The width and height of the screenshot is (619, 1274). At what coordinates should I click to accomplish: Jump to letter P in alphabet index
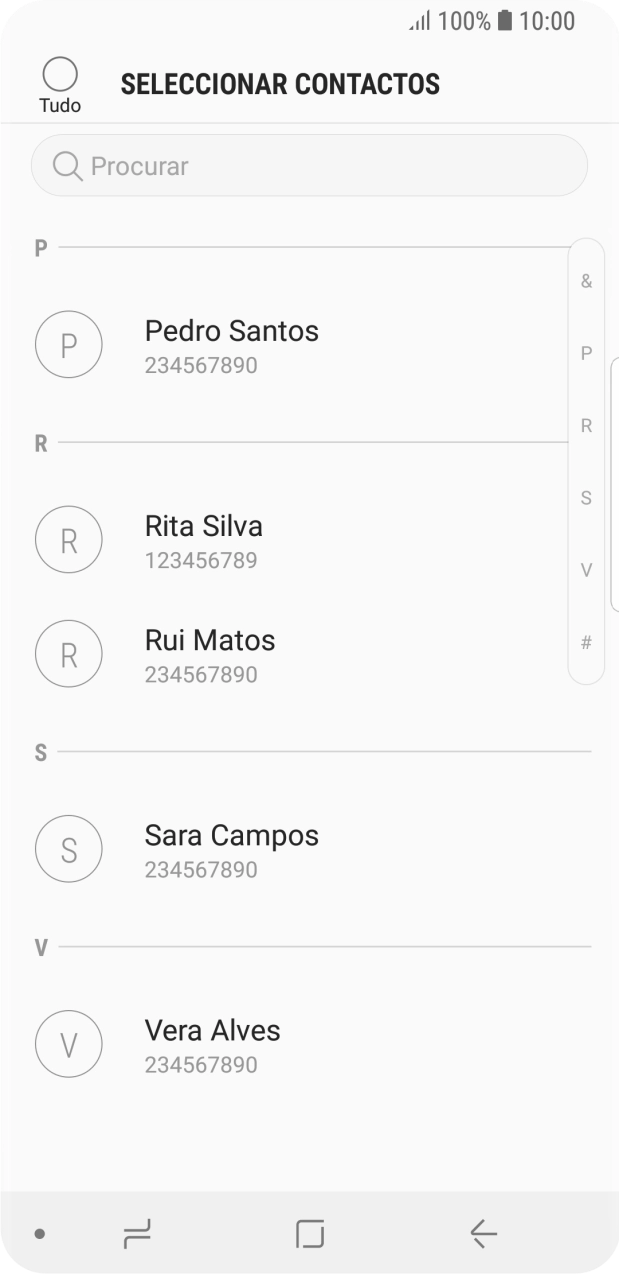point(585,352)
